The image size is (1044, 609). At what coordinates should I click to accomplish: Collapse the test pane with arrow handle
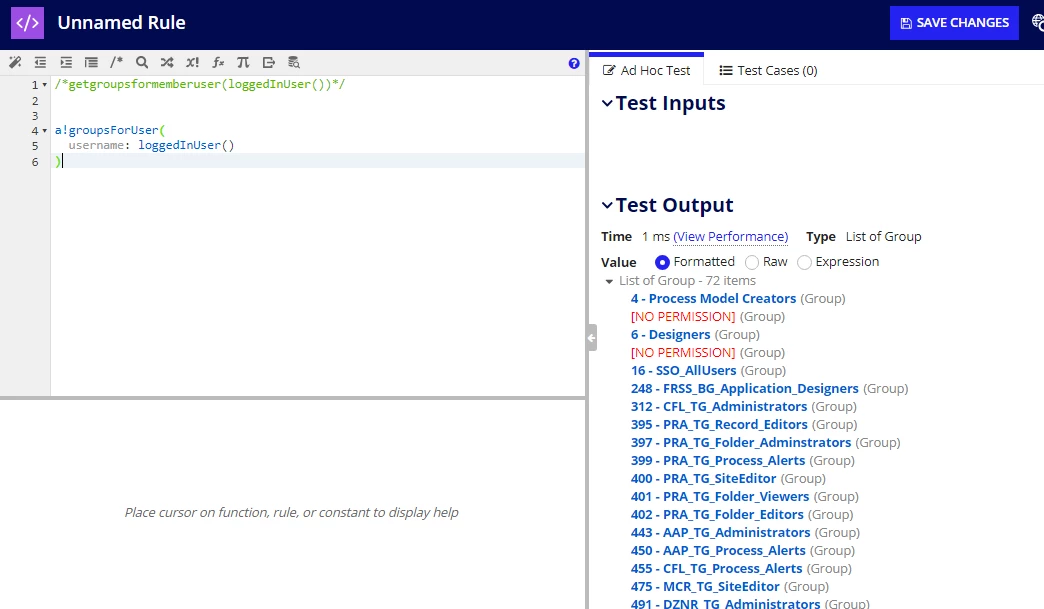(591, 337)
